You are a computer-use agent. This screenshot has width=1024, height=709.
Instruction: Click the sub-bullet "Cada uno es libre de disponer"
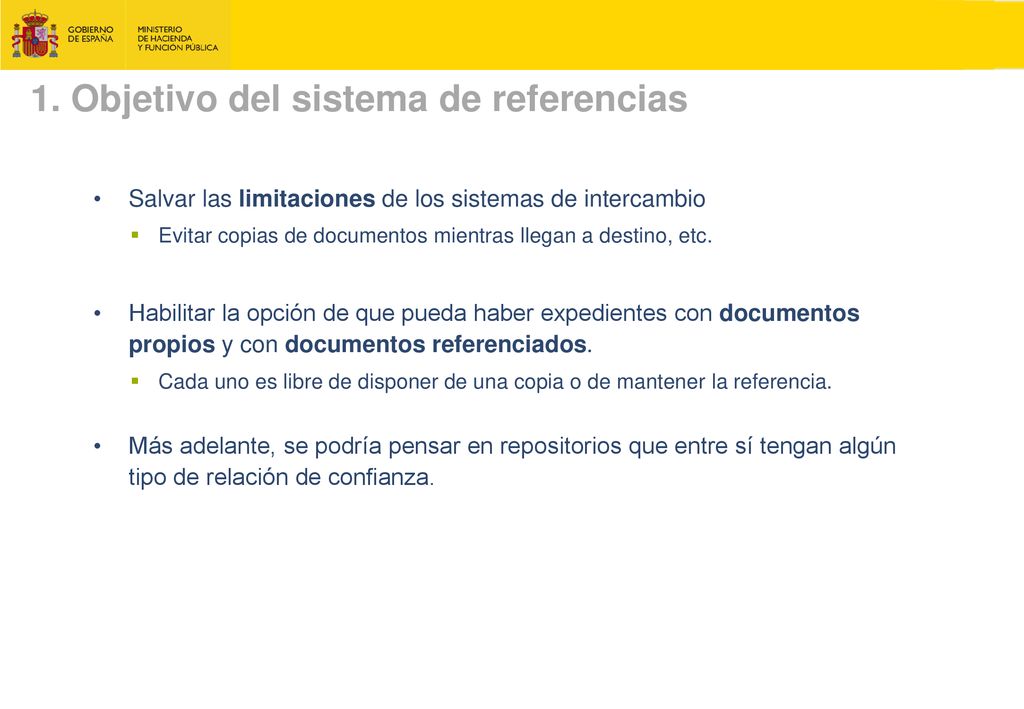click(495, 382)
